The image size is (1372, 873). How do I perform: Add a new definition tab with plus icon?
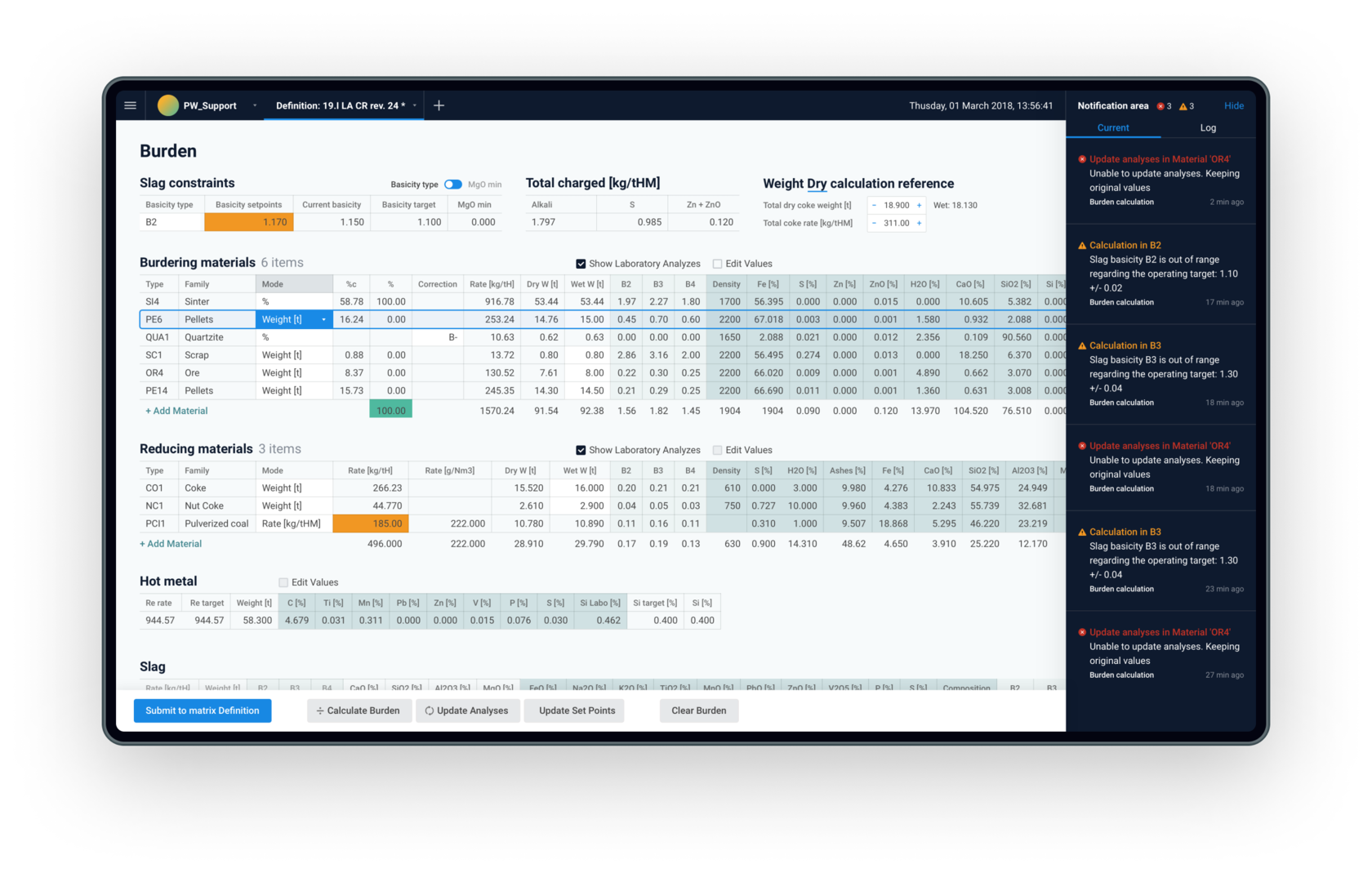[x=439, y=105]
